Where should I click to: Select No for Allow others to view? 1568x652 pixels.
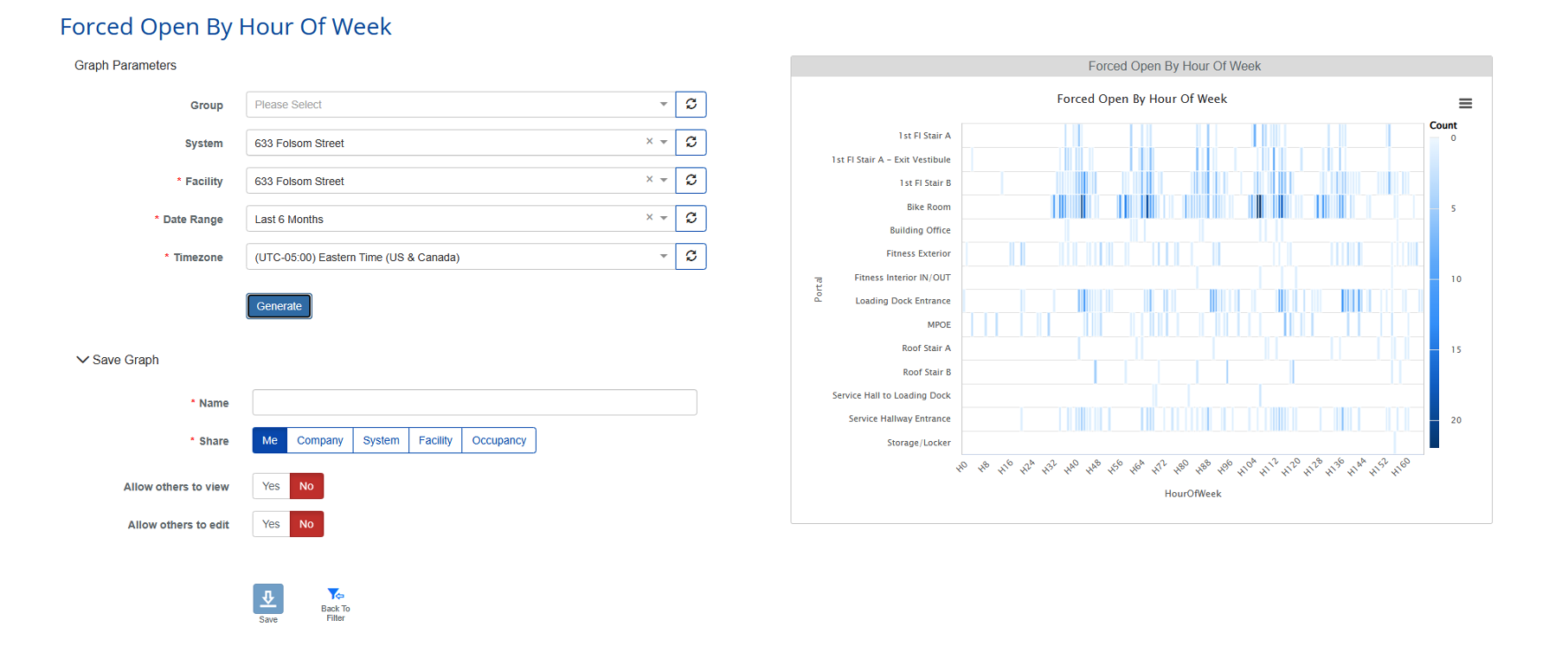pyautogui.click(x=306, y=487)
